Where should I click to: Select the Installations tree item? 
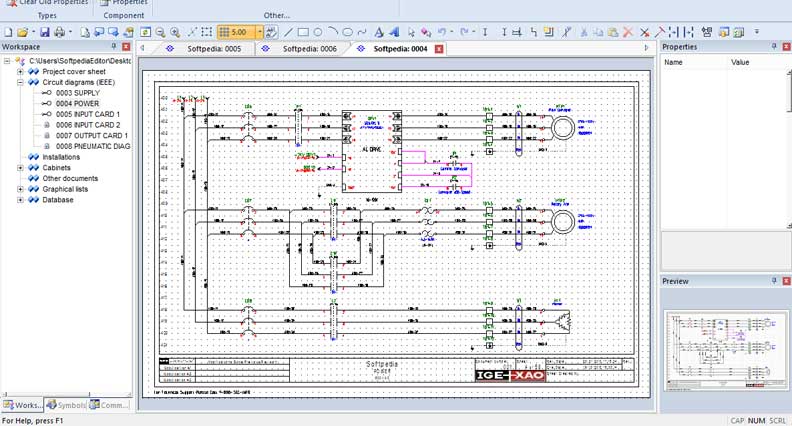pos(61,157)
